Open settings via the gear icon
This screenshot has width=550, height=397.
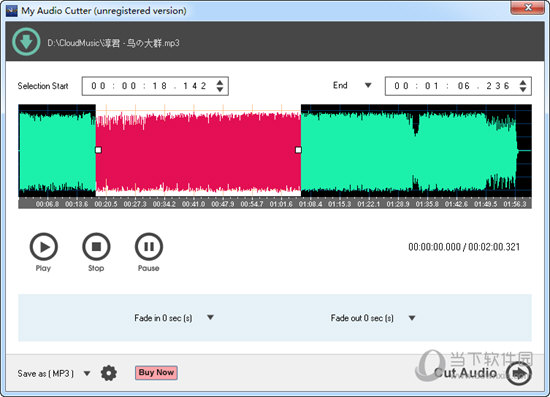click(109, 373)
